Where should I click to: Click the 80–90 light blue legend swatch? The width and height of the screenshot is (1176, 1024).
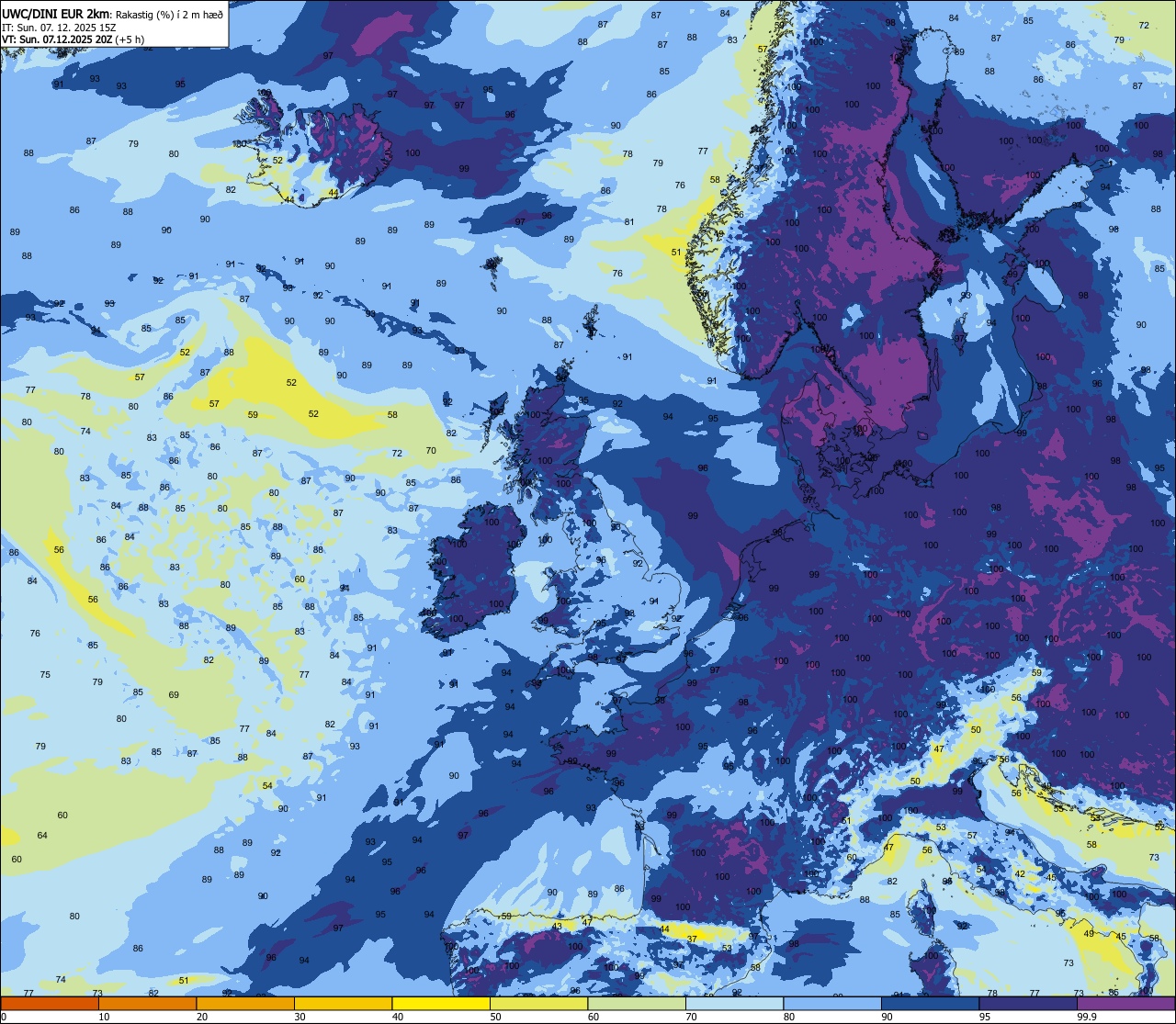[832, 1003]
